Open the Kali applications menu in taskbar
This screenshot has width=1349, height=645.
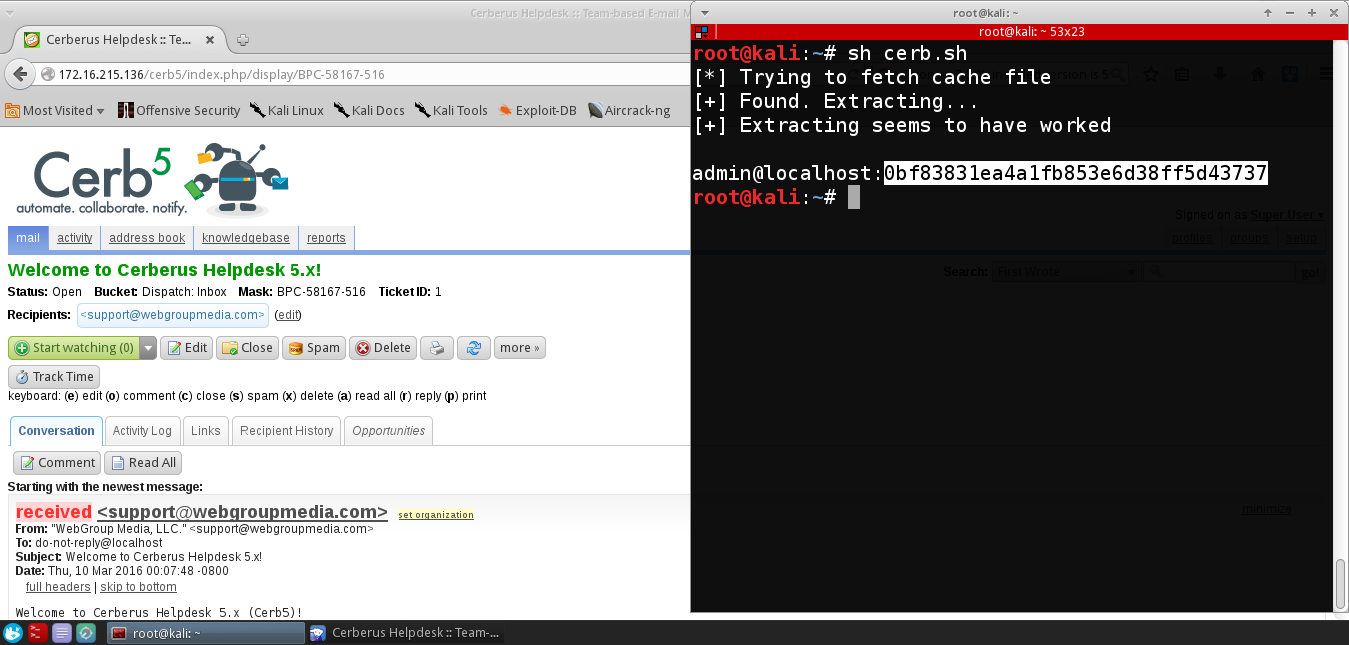click(13, 633)
